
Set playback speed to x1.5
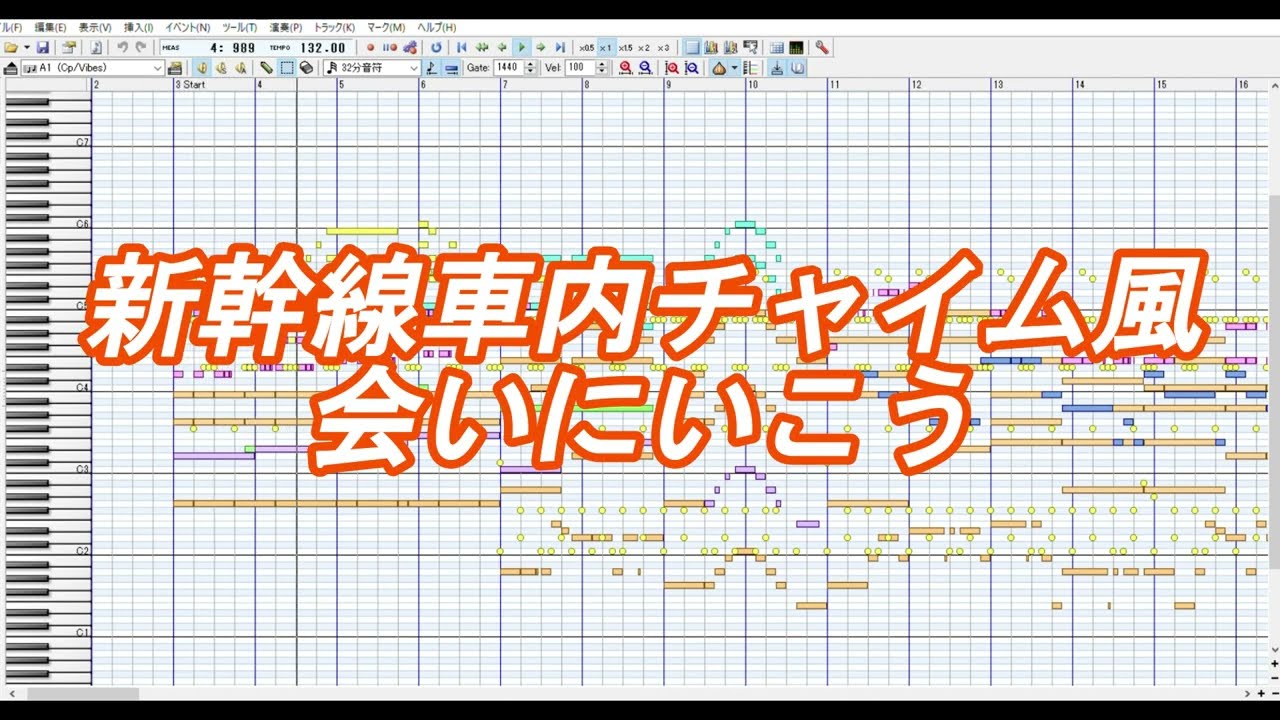[x=625, y=47]
